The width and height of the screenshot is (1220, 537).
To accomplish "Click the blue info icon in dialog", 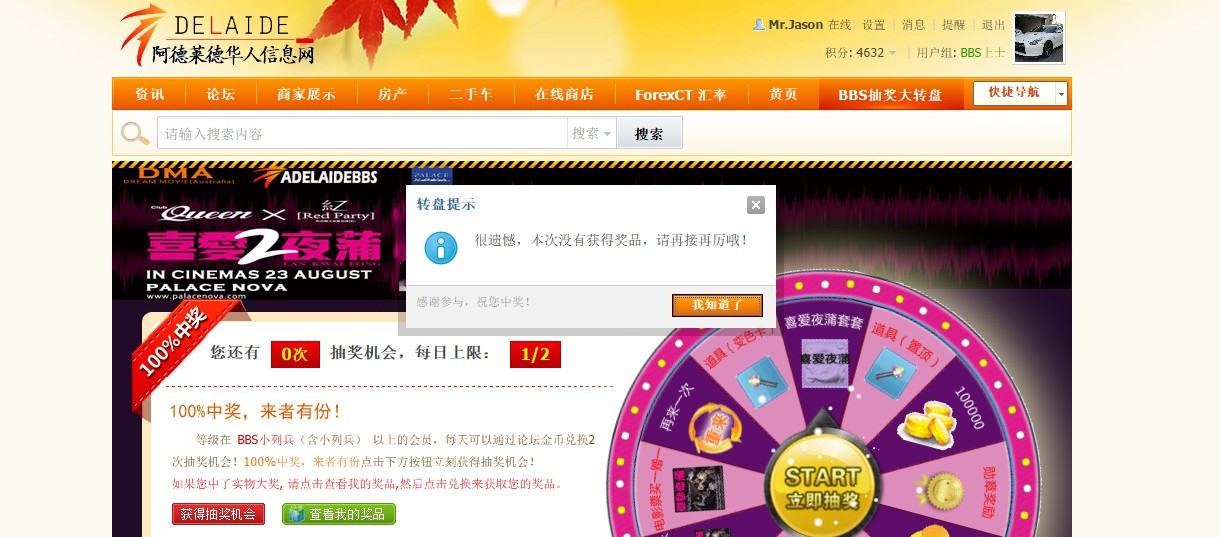I will [x=441, y=247].
